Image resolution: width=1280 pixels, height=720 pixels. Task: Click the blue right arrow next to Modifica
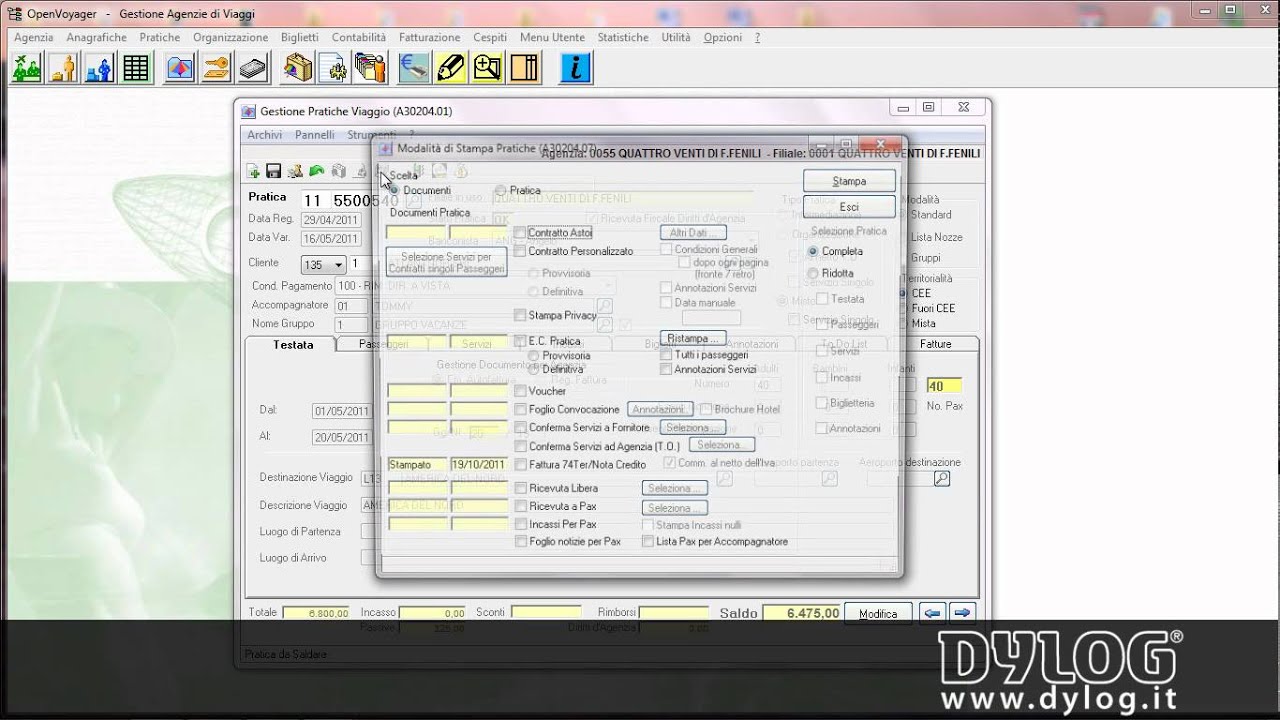tap(962, 613)
